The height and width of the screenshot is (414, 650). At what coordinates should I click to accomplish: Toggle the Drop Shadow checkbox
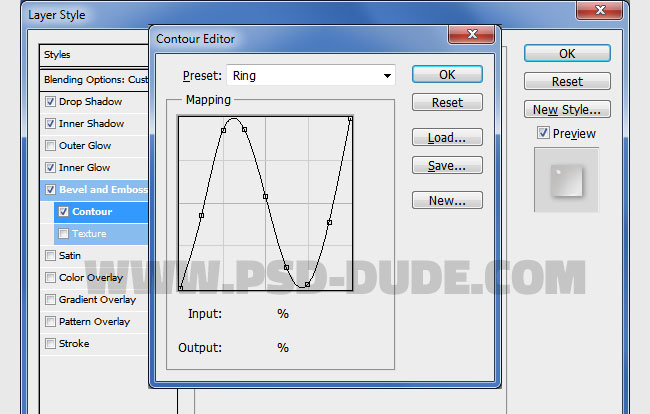(x=50, y=102)
